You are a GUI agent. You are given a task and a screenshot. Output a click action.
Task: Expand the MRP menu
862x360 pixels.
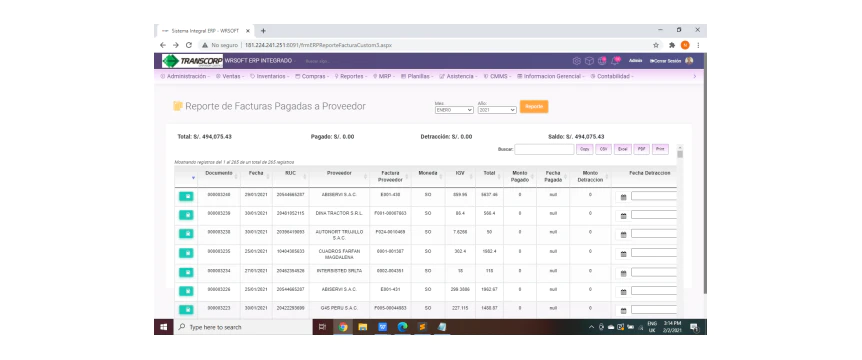[x=384, y=76]
